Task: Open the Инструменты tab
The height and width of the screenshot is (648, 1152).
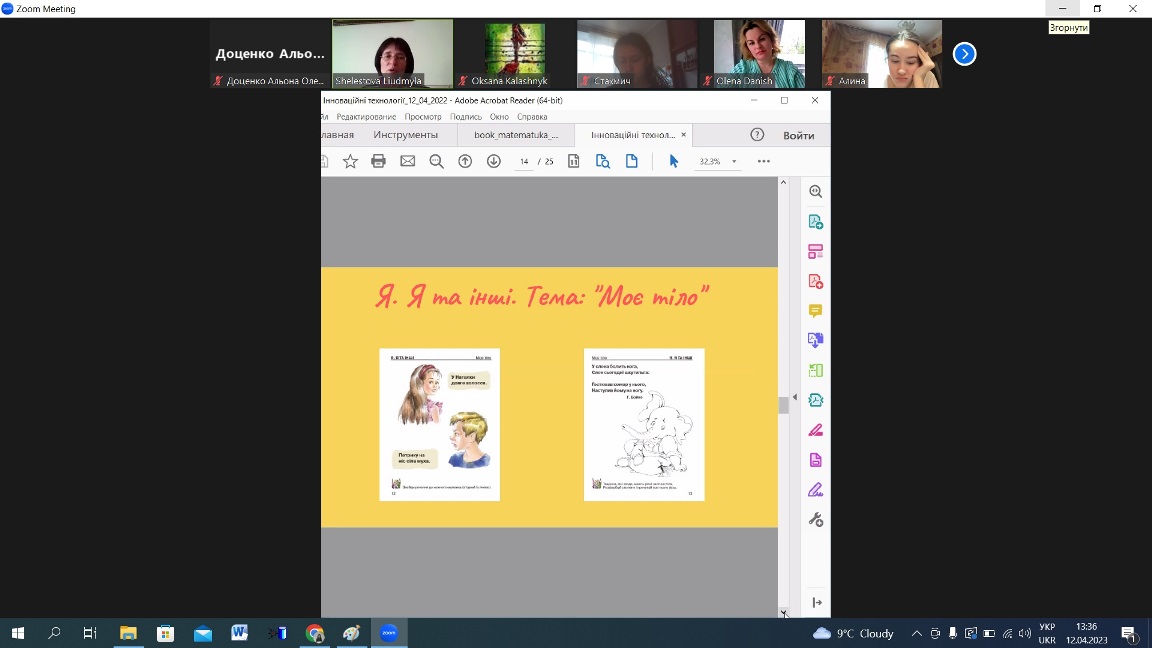Action: [x=405, y=135]
